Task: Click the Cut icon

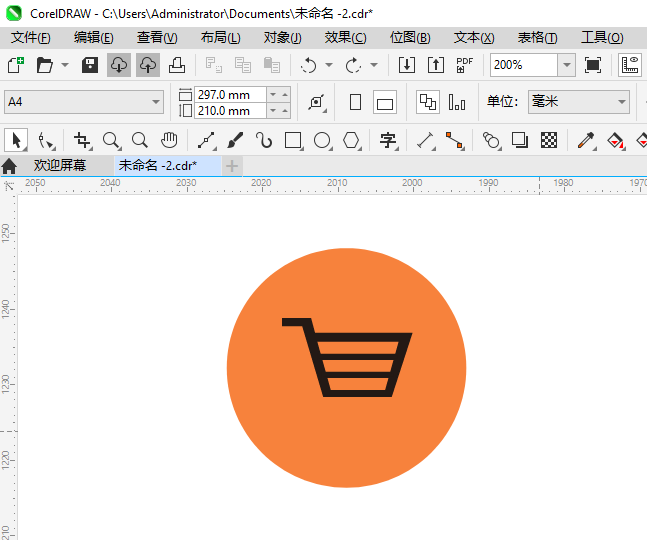Action: pyautogui.click(x=214, y=65)
